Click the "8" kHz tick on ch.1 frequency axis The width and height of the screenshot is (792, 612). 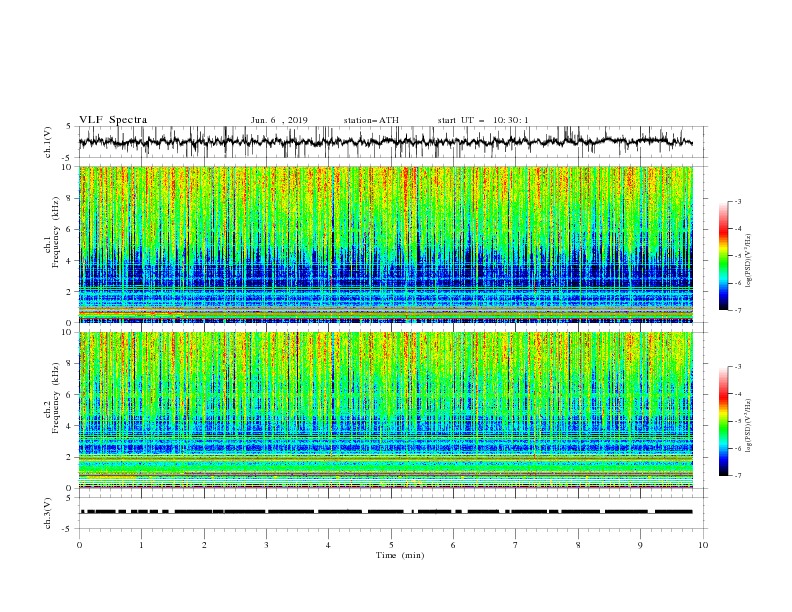point(69,198)
